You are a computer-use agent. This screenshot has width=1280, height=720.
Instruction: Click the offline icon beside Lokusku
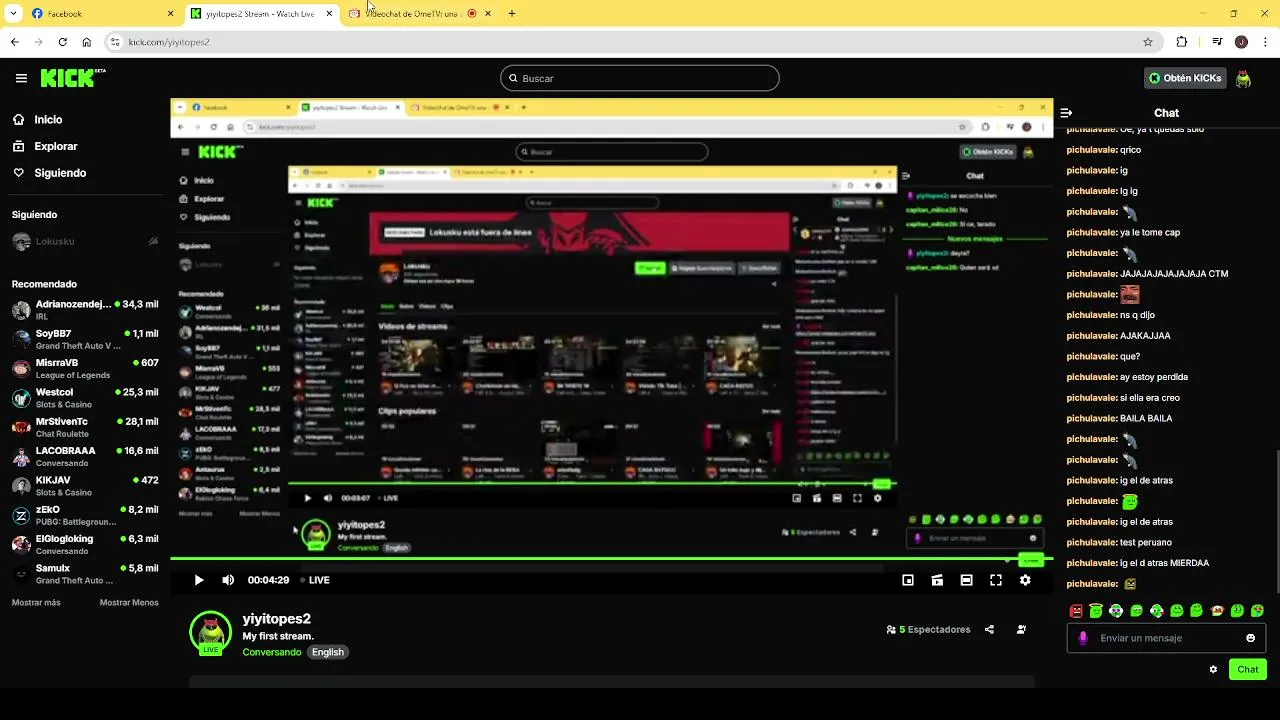tap(153, 241)
